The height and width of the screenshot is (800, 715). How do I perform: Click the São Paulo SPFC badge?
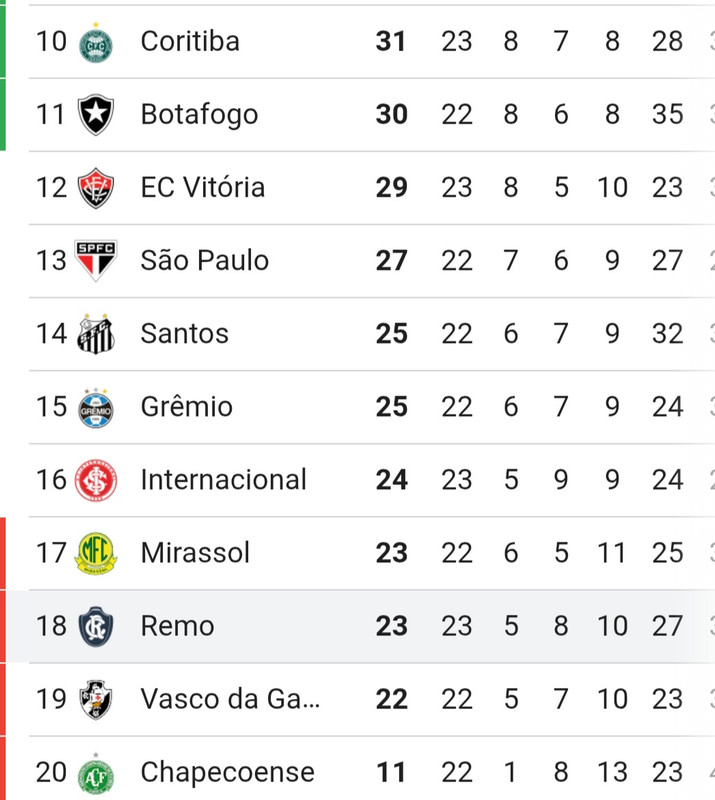pyautogui.click(x=96, y=260)
